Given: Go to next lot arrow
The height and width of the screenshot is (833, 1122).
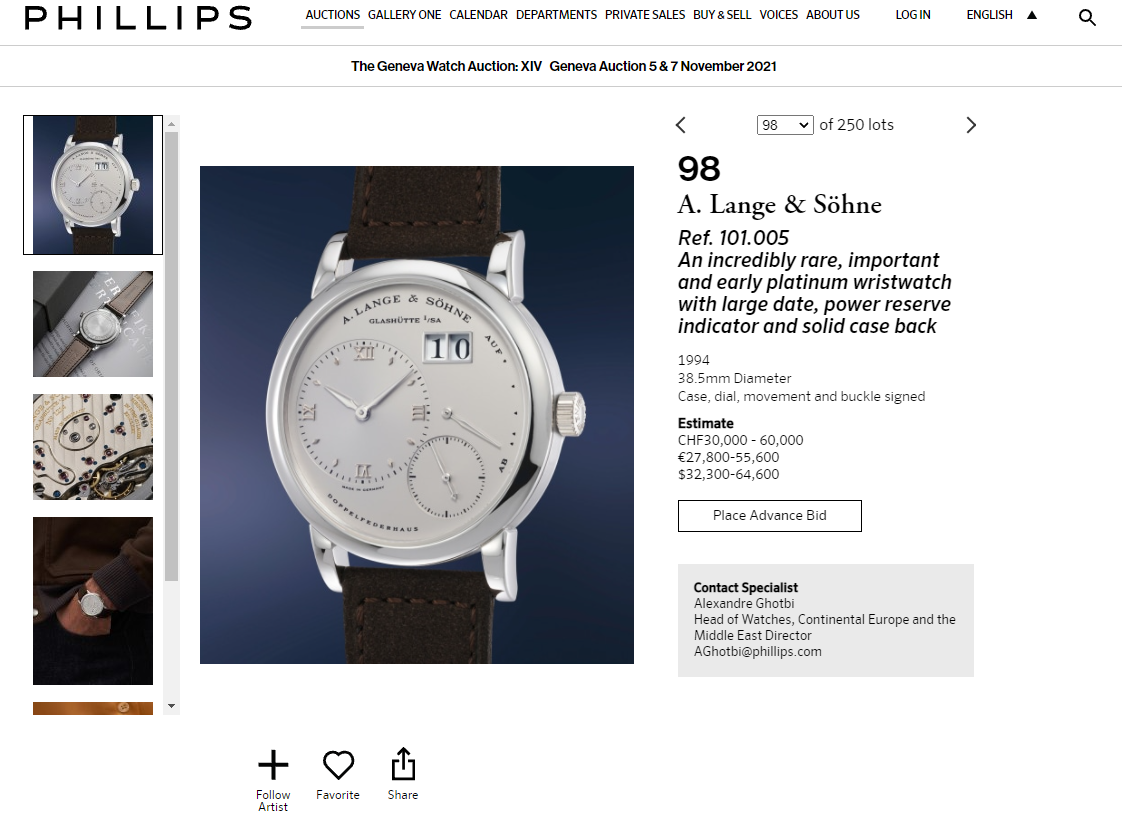Looking at the screenshot, I should 970,125.
